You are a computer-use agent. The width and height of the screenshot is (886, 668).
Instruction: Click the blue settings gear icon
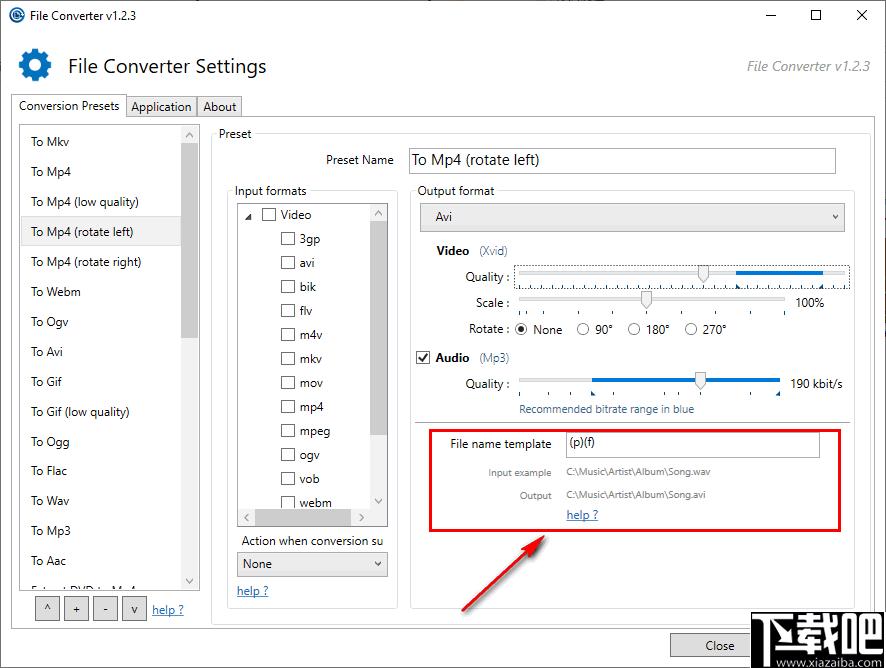pyautogui.click(x=35, y=65)
